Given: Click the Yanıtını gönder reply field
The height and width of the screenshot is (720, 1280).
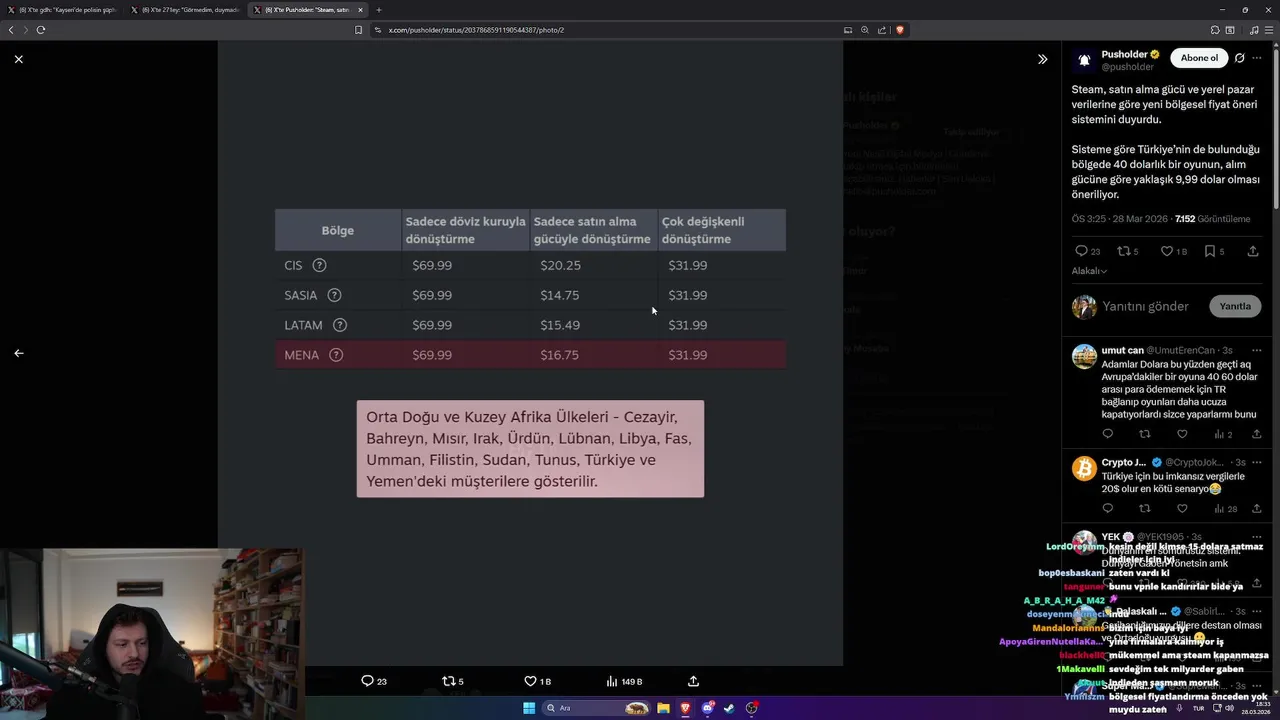Looking at the screenshot, I should tap(1146, 306).
